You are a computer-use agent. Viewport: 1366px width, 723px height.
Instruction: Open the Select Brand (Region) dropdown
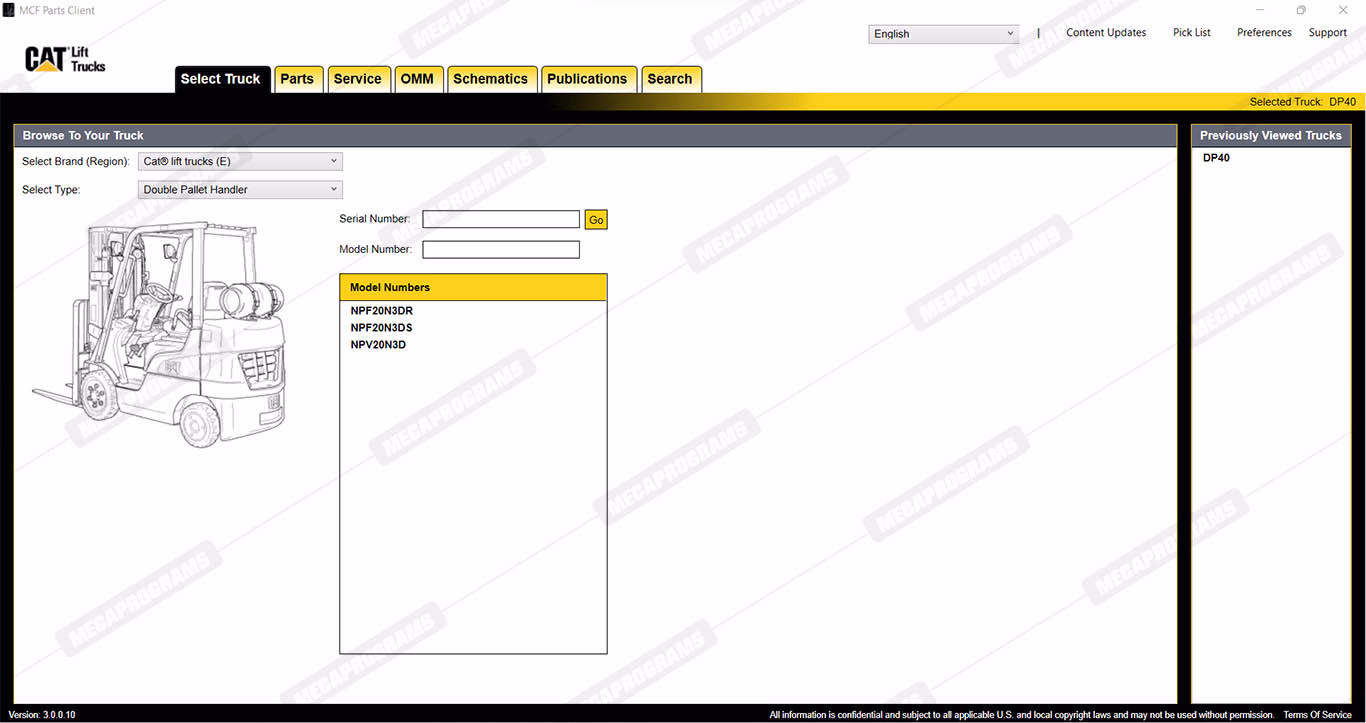pyautogui.click(x=239, y=161)
